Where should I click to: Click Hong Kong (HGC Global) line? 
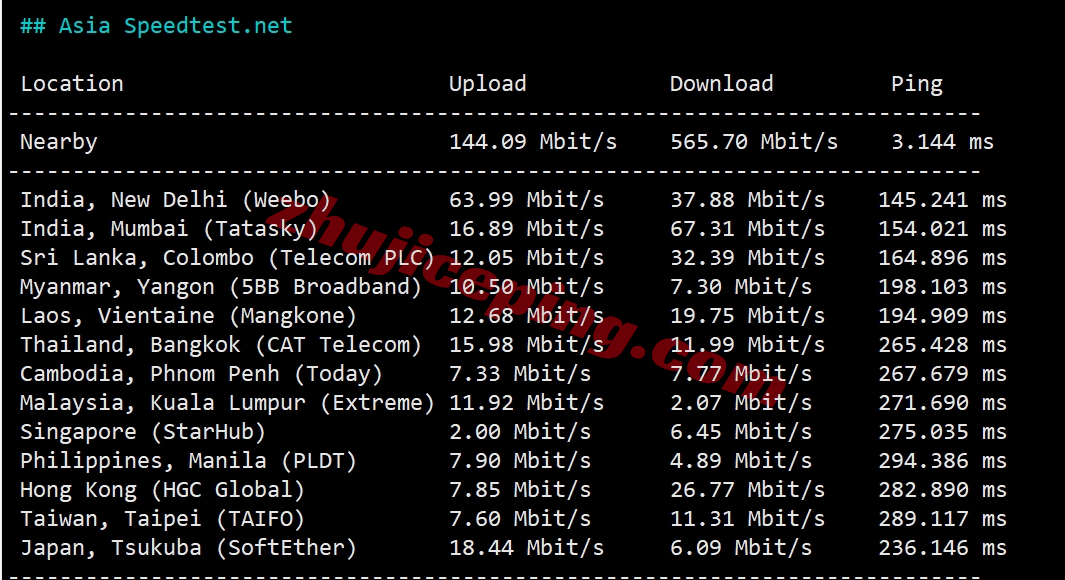pos(513,490)
